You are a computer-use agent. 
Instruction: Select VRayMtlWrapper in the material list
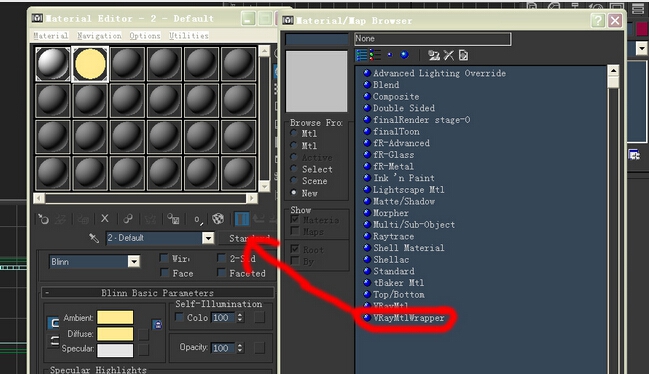(x=408, y=318)
